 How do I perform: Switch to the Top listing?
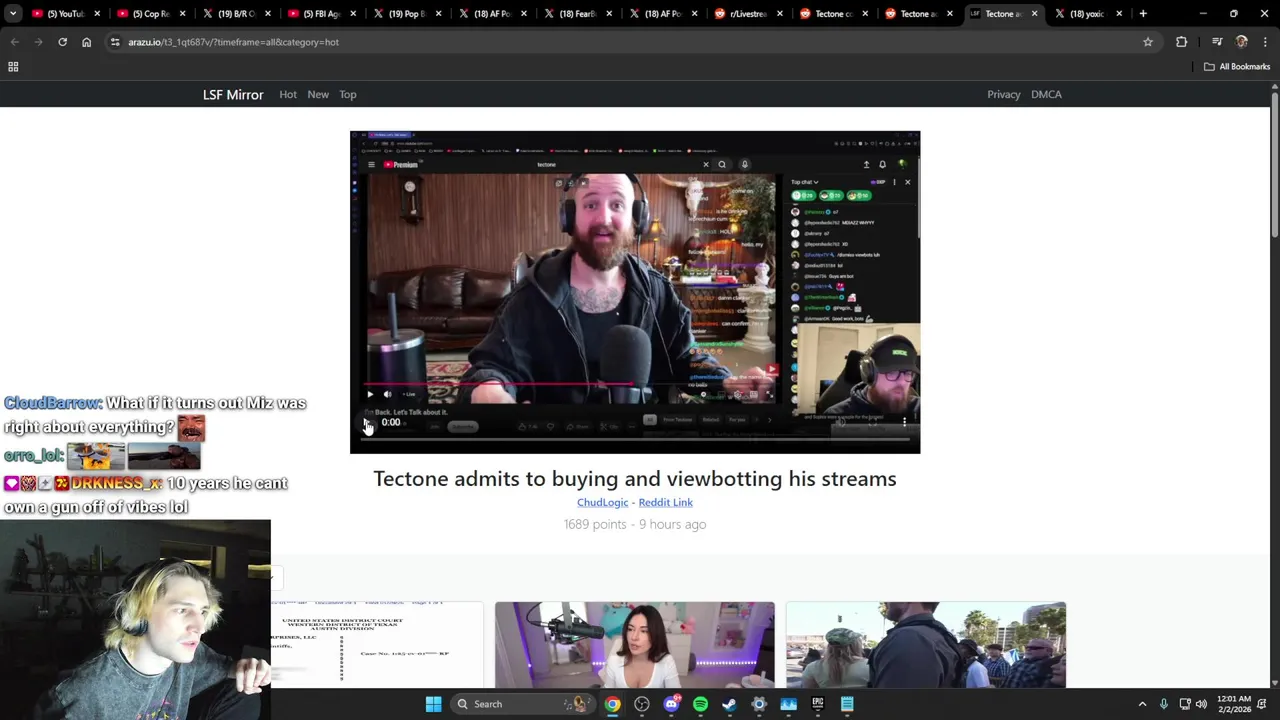[348, 94]
